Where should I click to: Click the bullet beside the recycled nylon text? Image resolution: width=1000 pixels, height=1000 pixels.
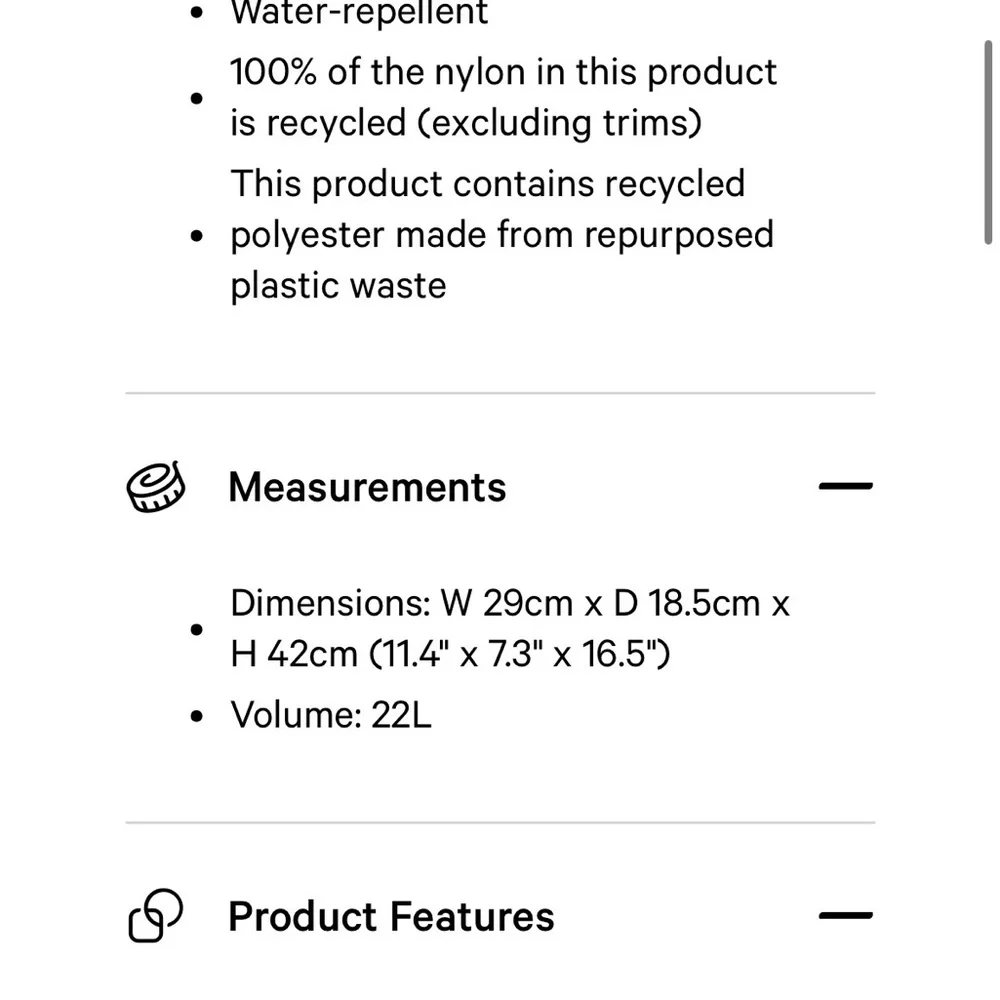tap(197, 98)
